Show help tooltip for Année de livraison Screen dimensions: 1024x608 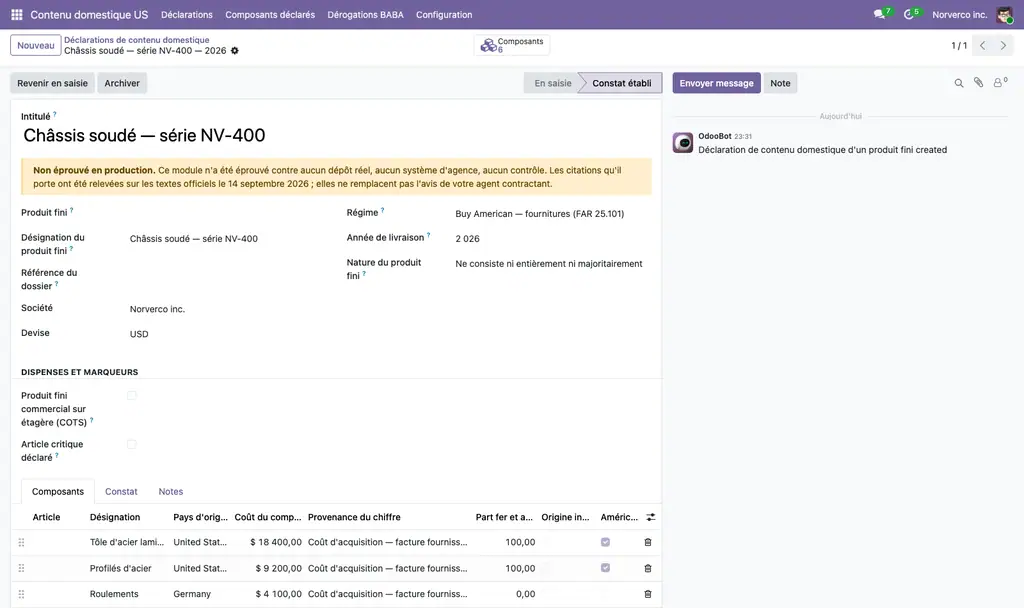[428, 235]
